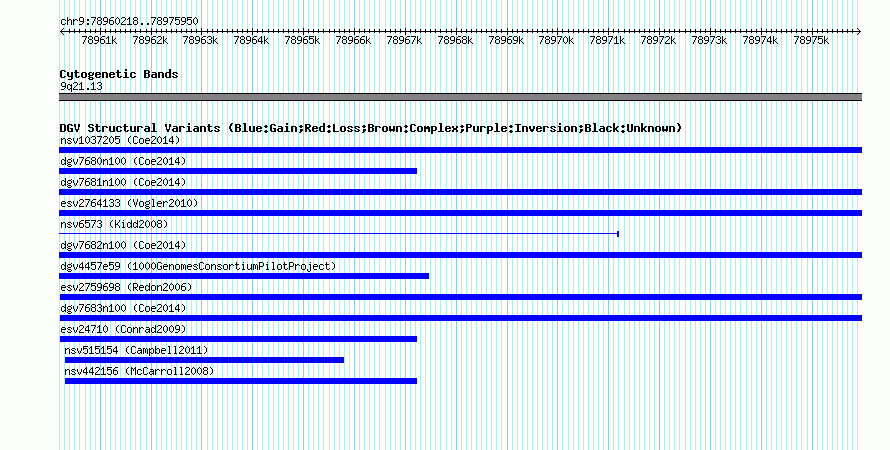Click the 78962k ruler mark

[150, 40]
